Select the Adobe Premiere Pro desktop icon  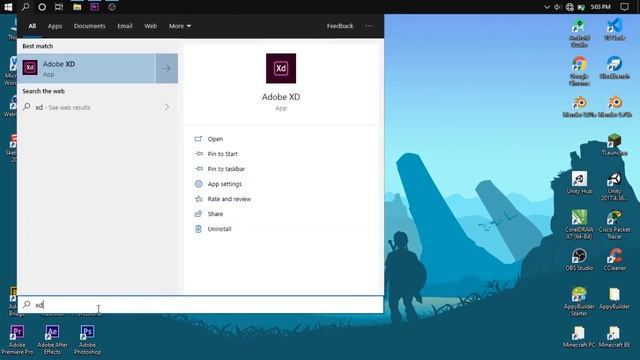(17, 340)
